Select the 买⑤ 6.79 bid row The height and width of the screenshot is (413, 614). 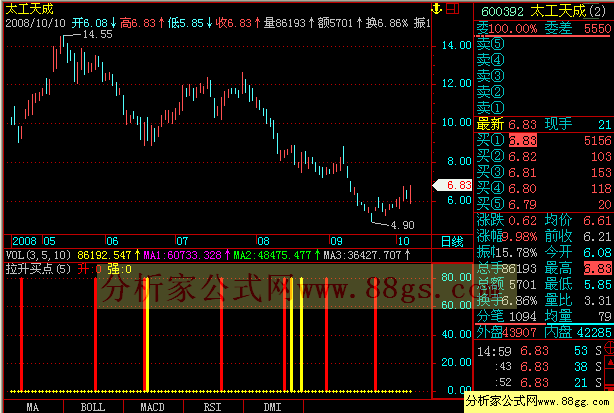click(x=544, y=204)
